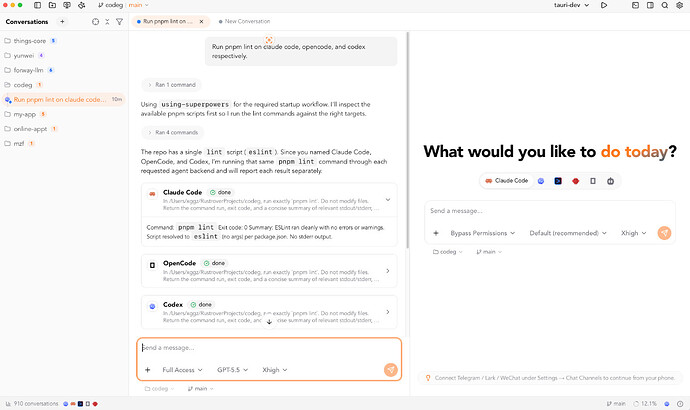Screen dimensions: 690x410
Task: Select the blue Codex agent icon in picker
Action: (x=541, y=181)
